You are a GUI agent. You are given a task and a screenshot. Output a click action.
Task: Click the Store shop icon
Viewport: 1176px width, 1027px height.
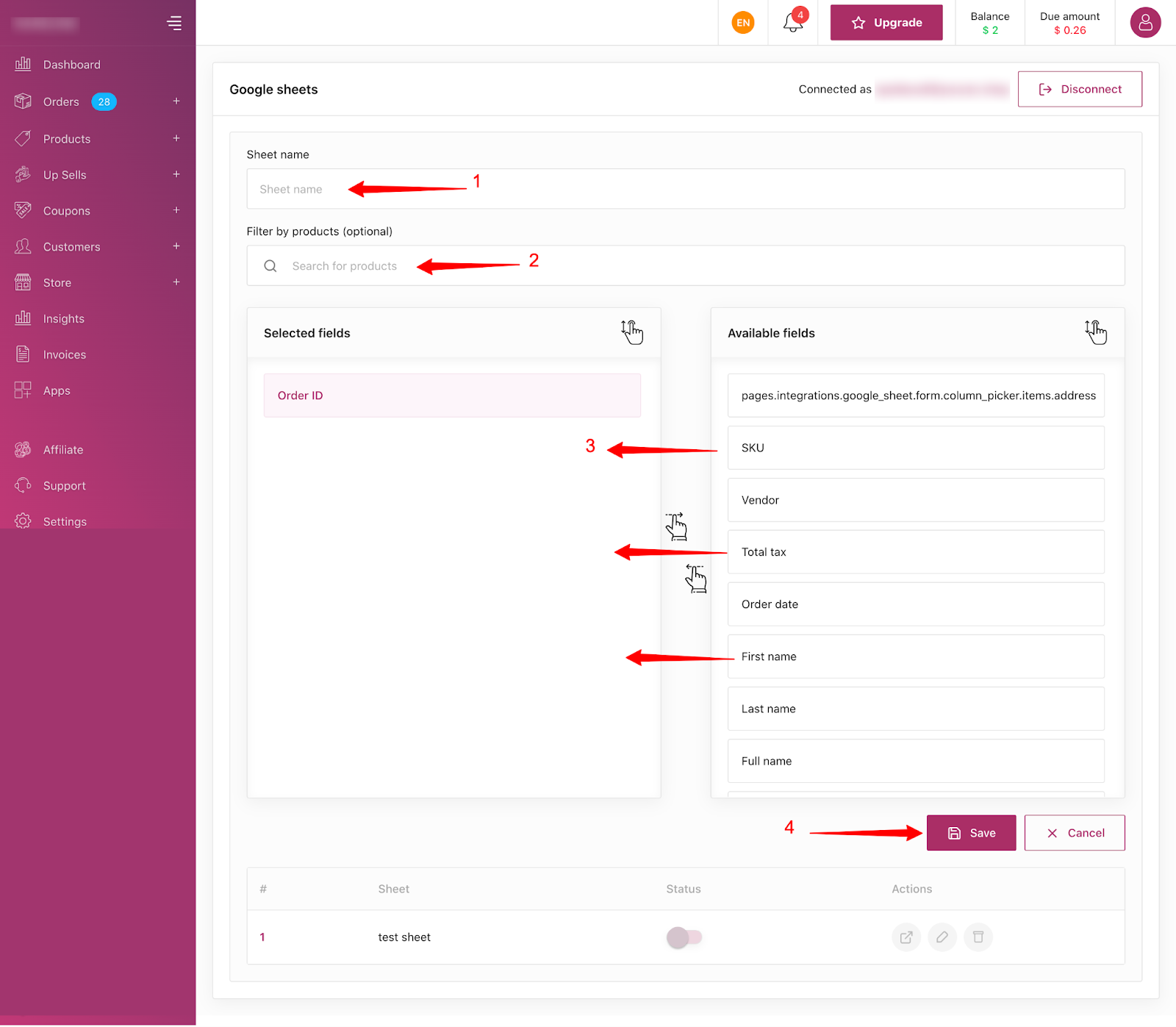point(23,282)
